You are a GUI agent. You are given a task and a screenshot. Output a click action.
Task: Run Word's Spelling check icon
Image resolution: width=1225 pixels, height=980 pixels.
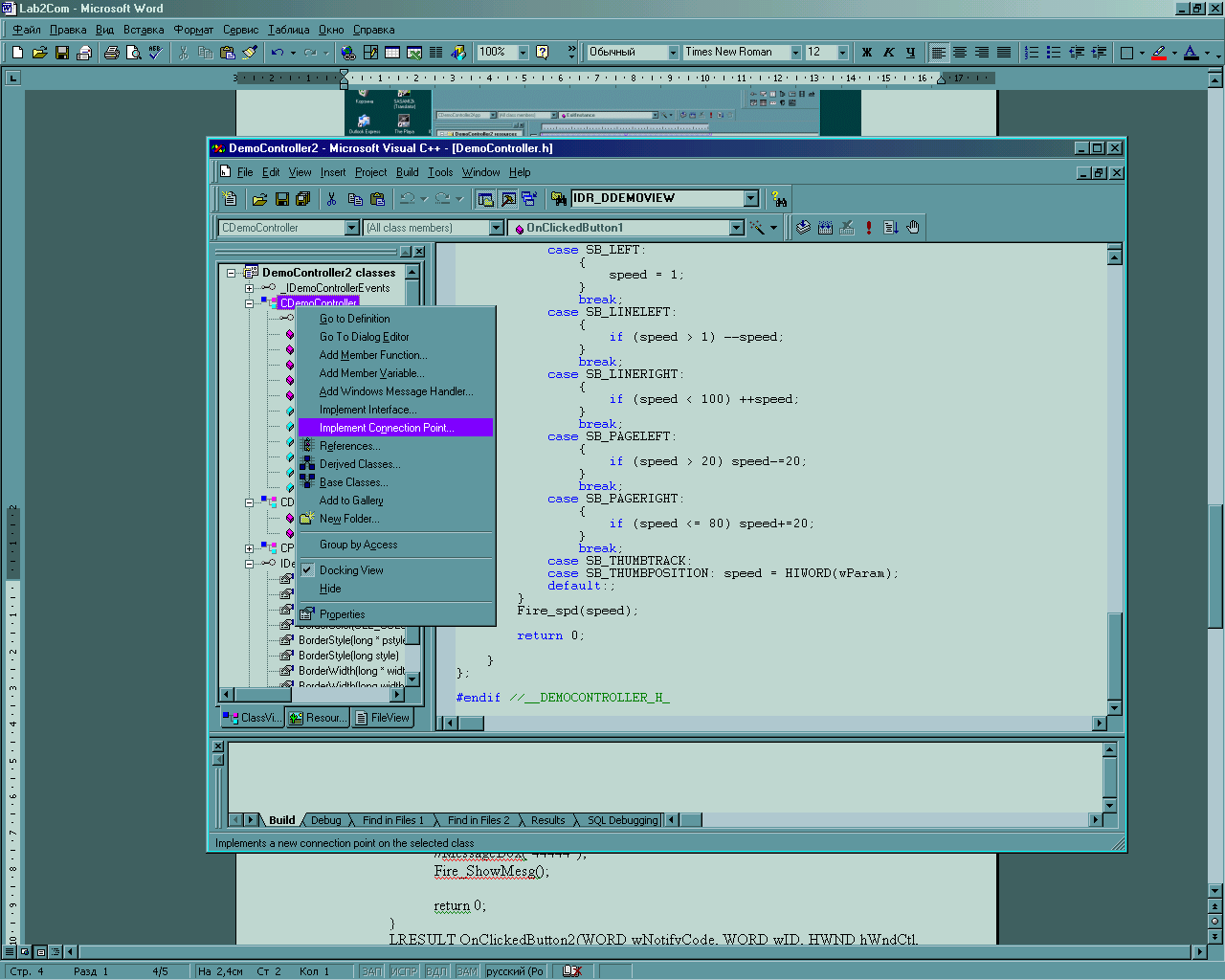[156, 53]
